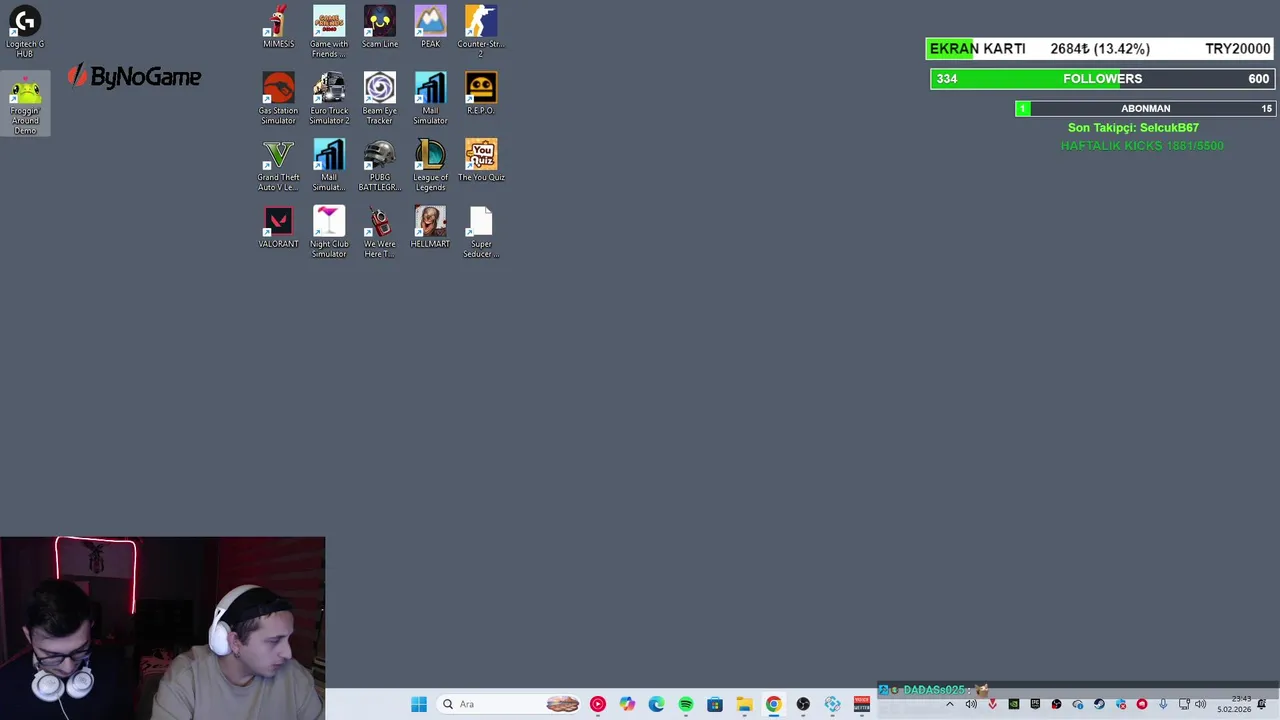This screenshot has width=1280, height=720.
Task: Launch Microsoft Edge from the taskbar
Action: point(656,704)
